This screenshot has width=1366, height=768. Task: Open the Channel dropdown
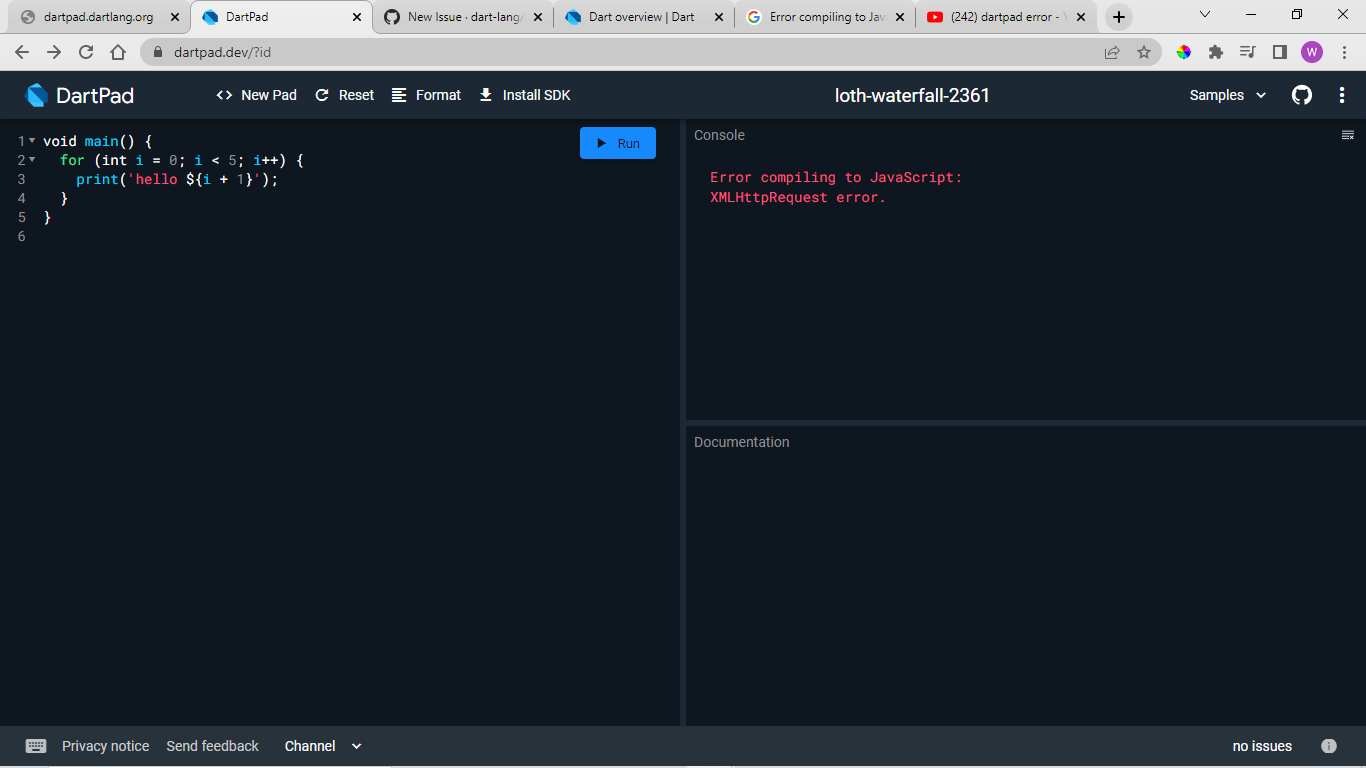(x=323, y=746)
